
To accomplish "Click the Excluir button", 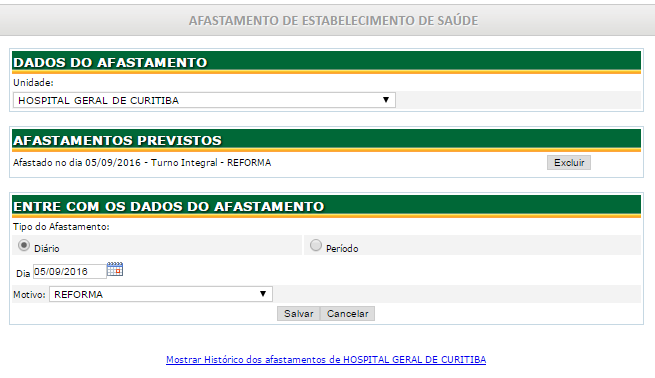I will tap(569, 162).
